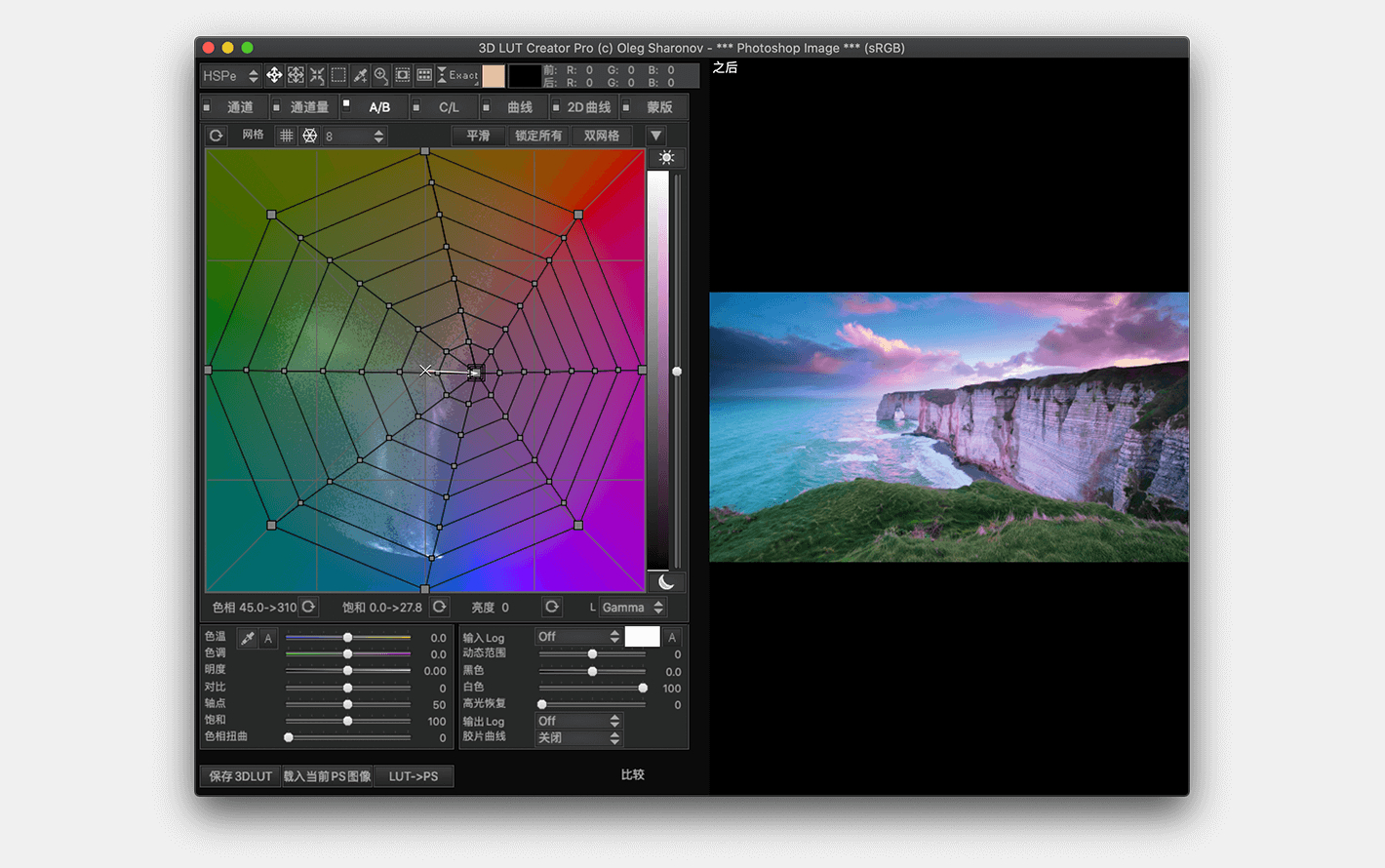Image resolution: width=1385 pixels, height=868 pixels.
Task: Reset hue with the 色相 refresh icon
Action: pyautogui.click(x=308, y=607)
